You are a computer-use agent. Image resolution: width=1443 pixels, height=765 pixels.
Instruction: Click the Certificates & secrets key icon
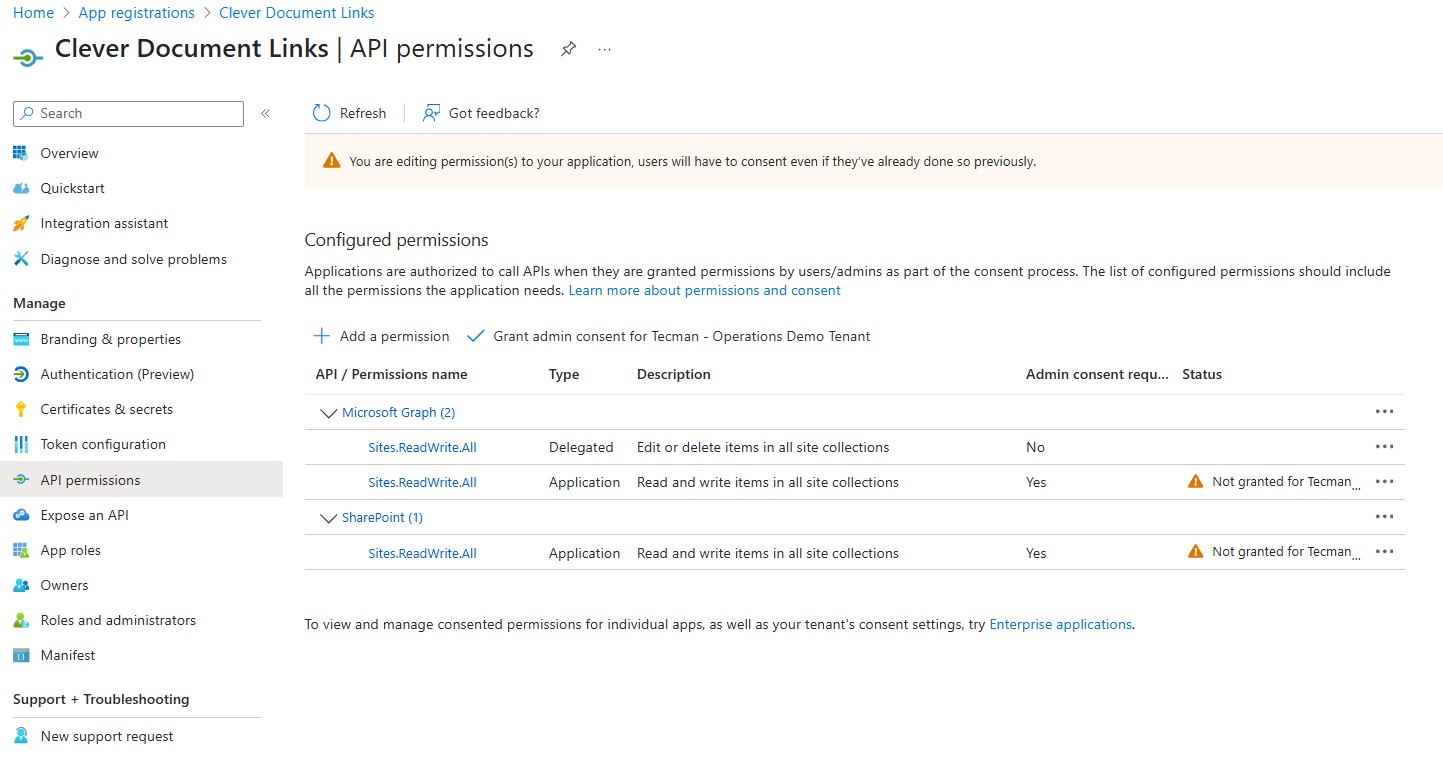click(21, 409)
